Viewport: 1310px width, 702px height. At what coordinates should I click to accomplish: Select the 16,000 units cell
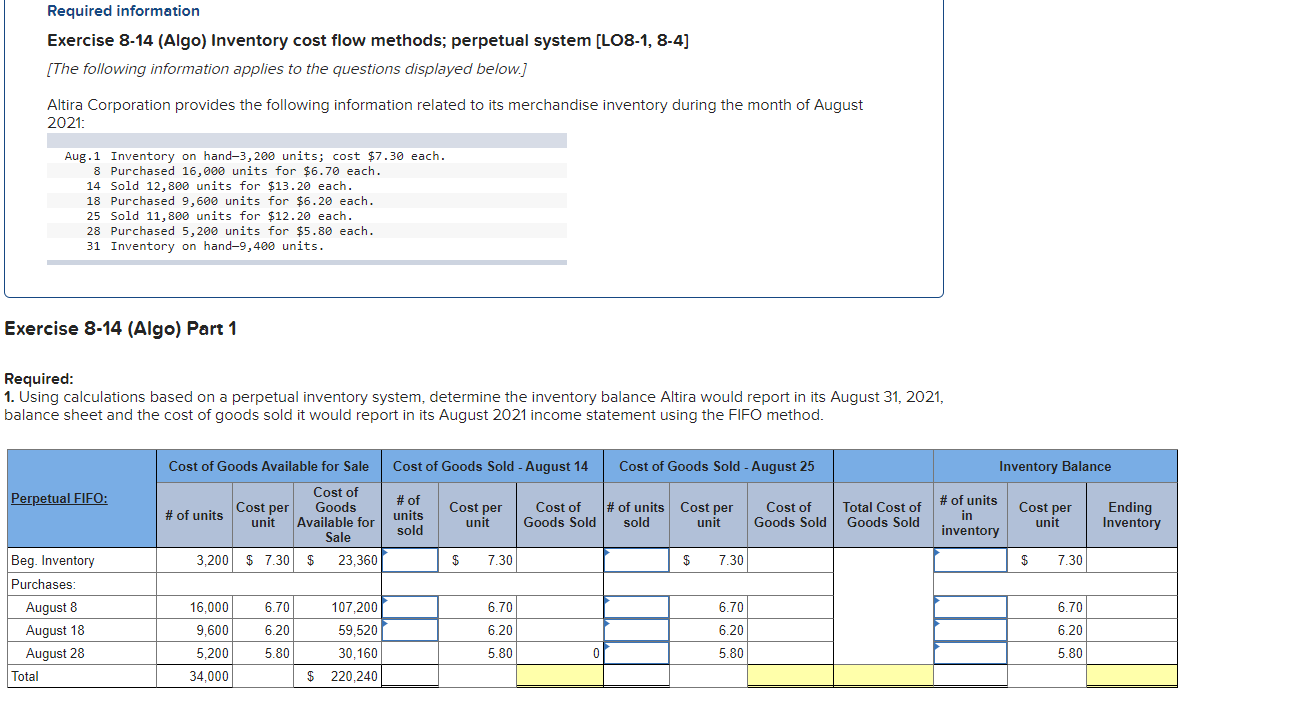click(196, 607)
